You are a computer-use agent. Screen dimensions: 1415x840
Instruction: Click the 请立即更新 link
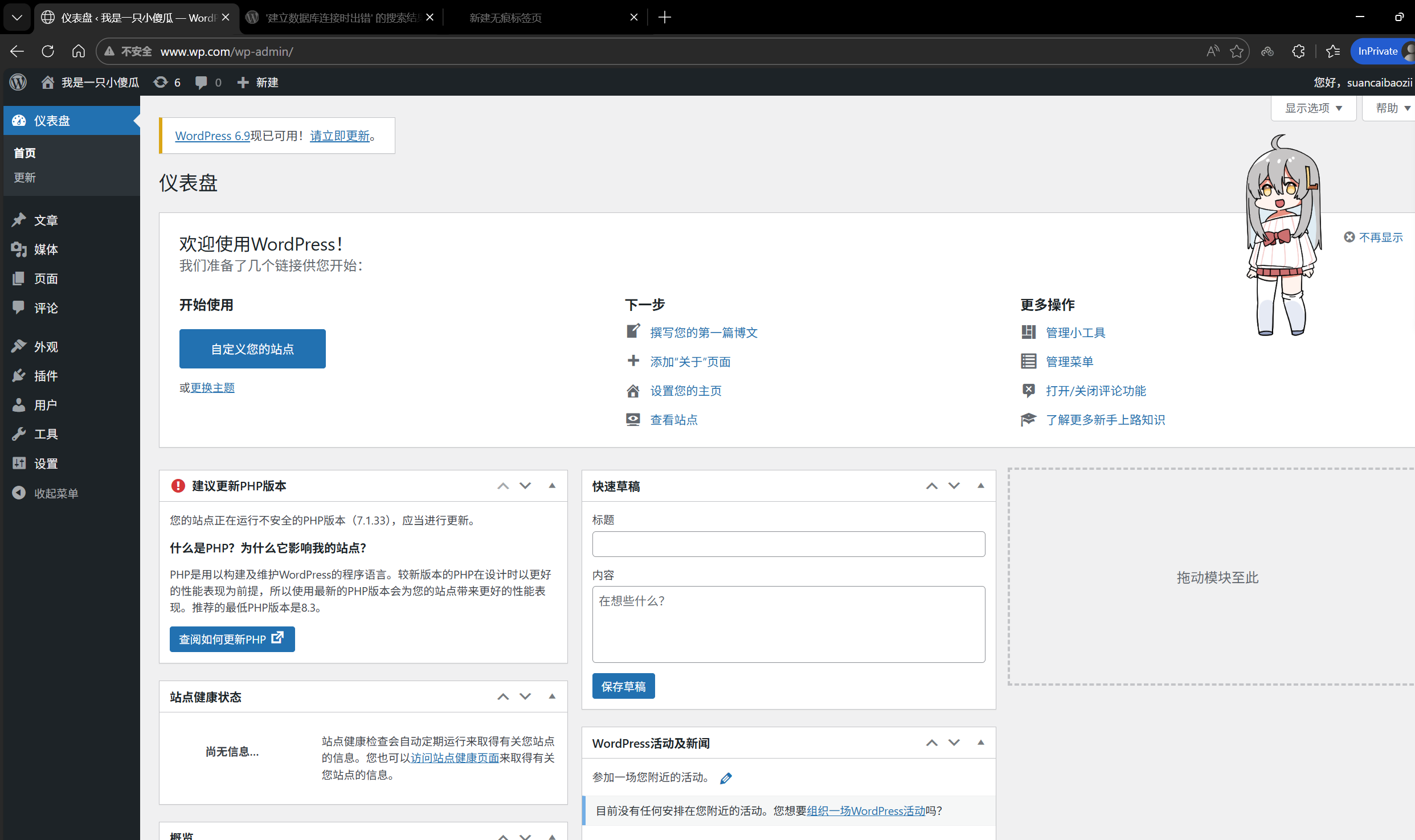(340, 136)
